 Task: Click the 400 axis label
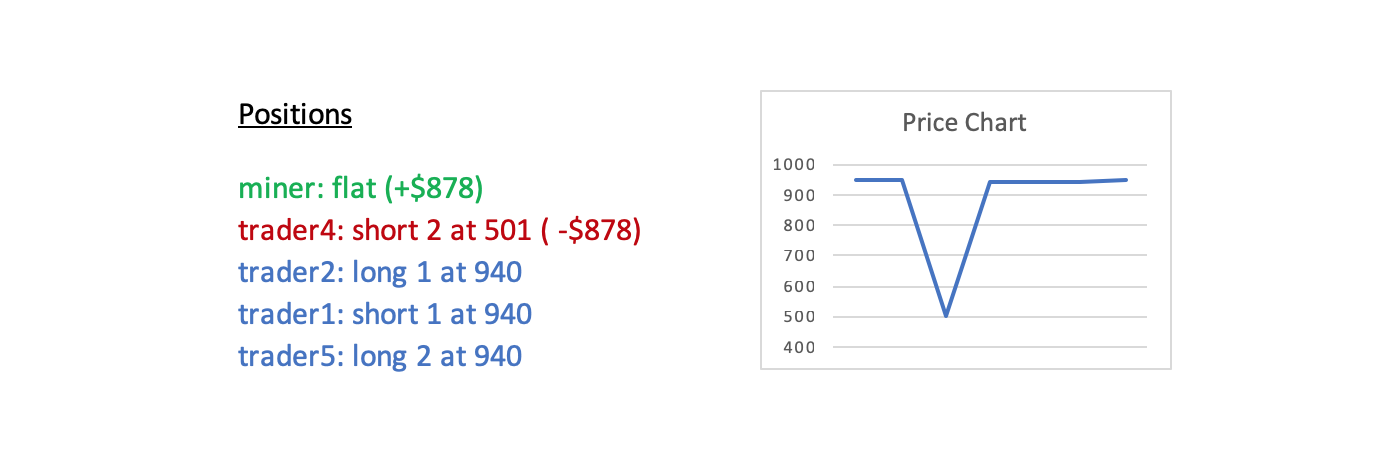pyautogui.click(x=799, y=348)
